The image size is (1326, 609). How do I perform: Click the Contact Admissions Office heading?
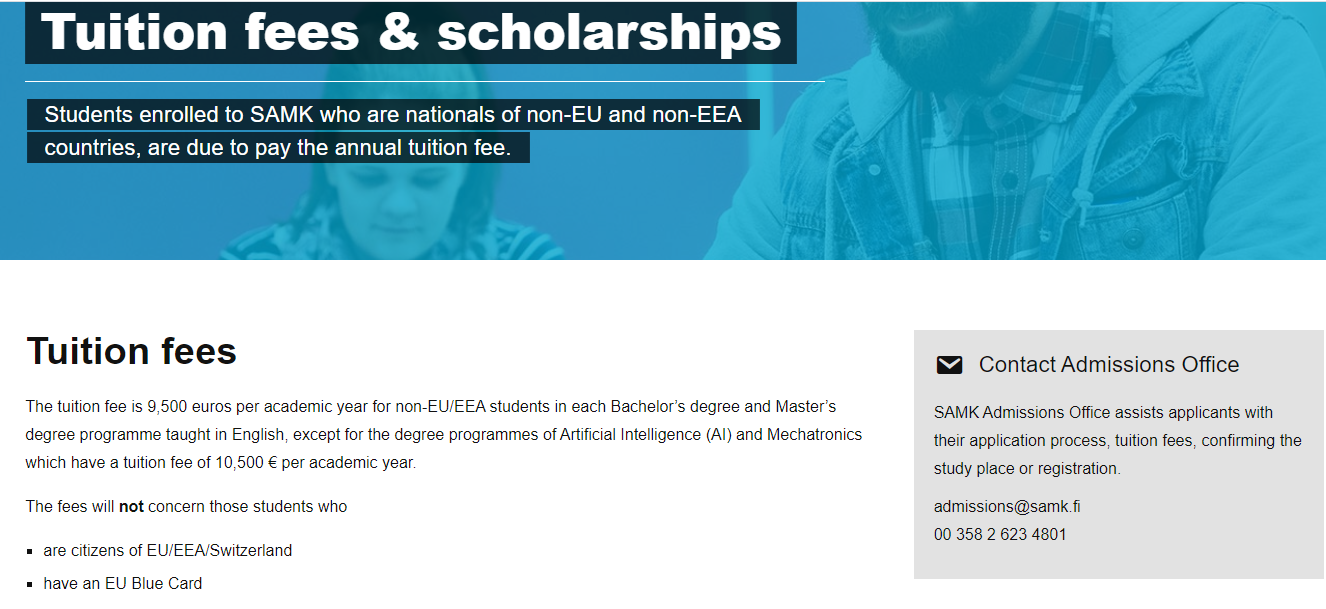click(x=1108, y=365)
